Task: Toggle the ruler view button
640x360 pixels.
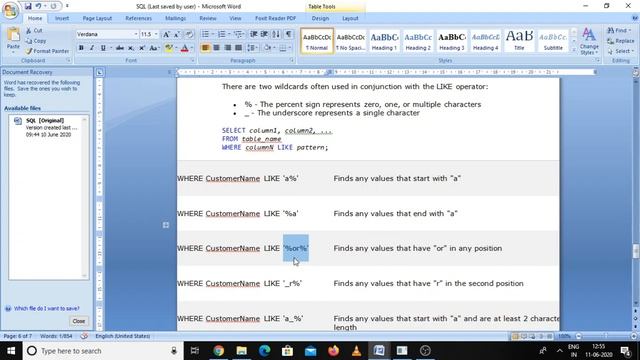Action: coord(636,72)
